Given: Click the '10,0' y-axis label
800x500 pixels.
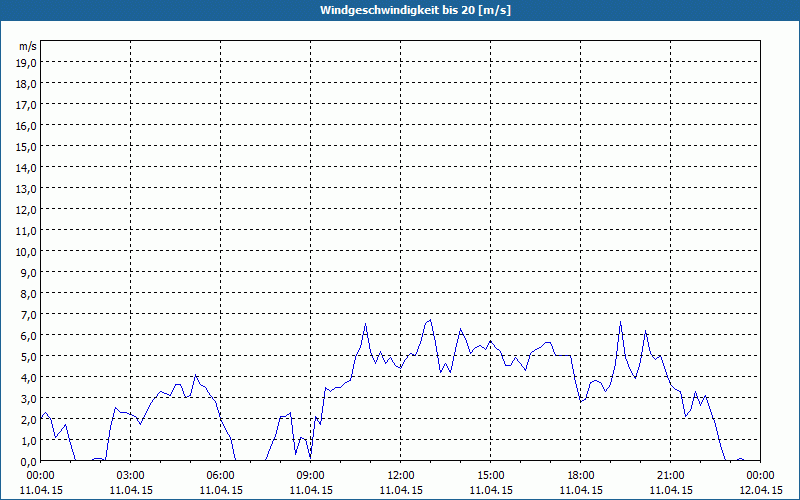Looking at the screenshot, I should coord(26,252).
